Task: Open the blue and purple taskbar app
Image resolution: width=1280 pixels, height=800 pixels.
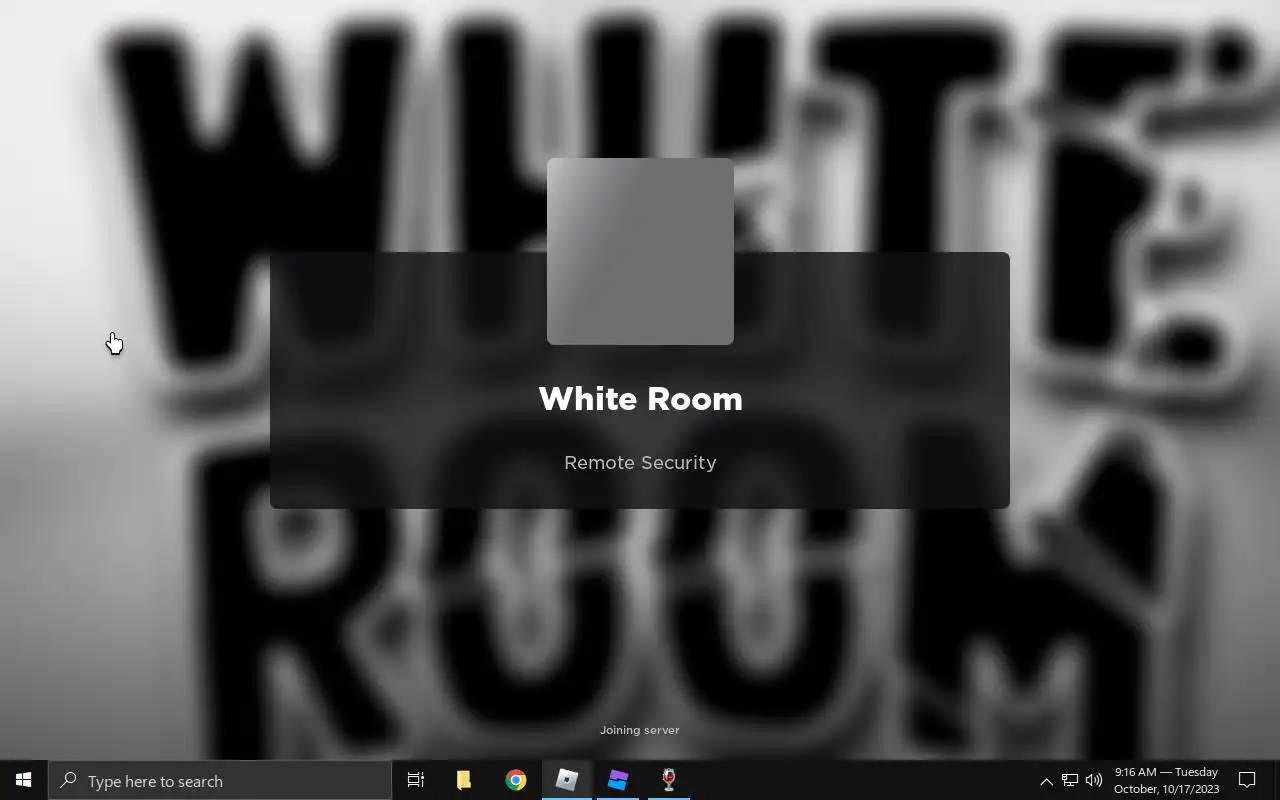Action: click(618, 780)
